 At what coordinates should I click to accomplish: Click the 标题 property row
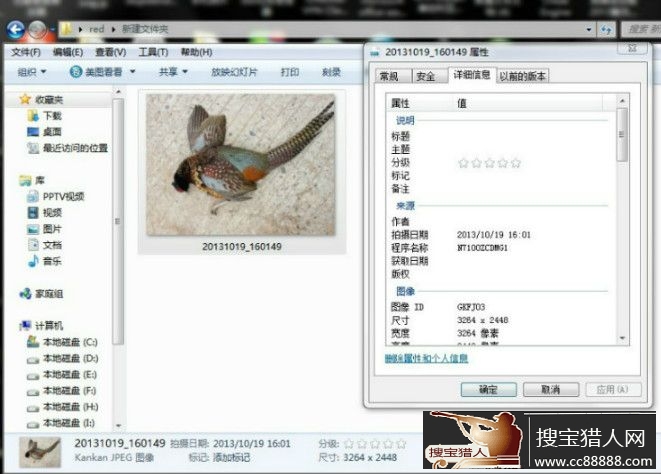[500, 136]
